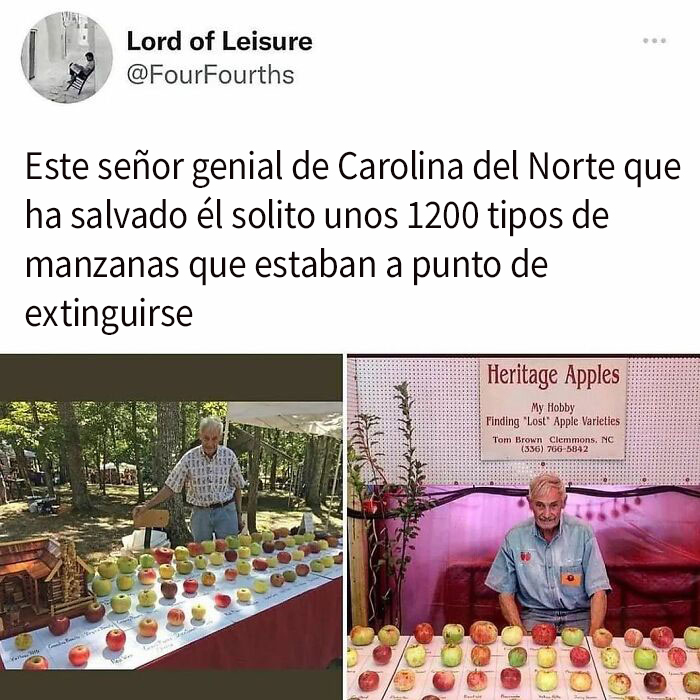Open the left photo of the outdoor apple table

coord(171,527)
